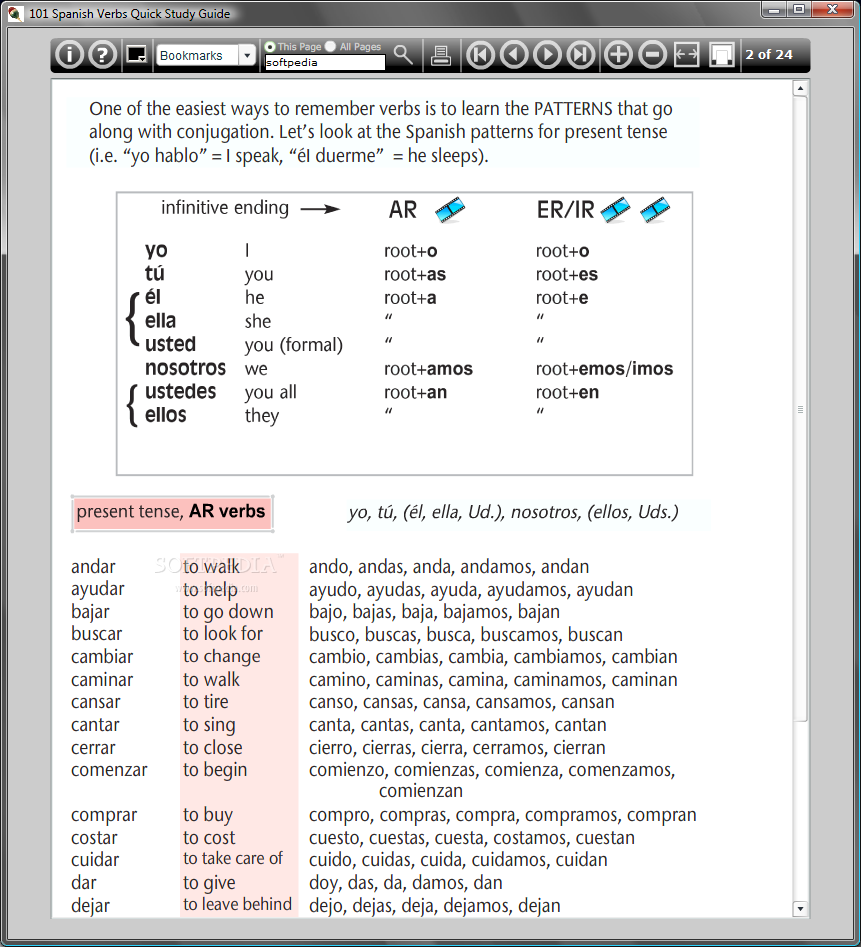Image resolution: width=861 pixels, height=947 pixels.
Task: Click the verb 'costar'
Action: click(94, 838)
